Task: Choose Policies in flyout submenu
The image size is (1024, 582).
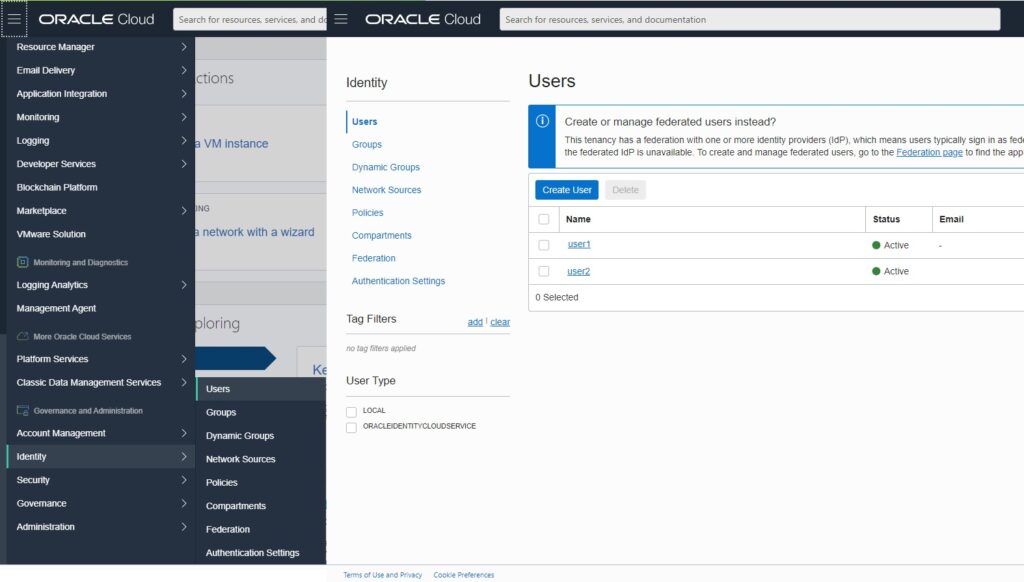Action: pos(221,483)
